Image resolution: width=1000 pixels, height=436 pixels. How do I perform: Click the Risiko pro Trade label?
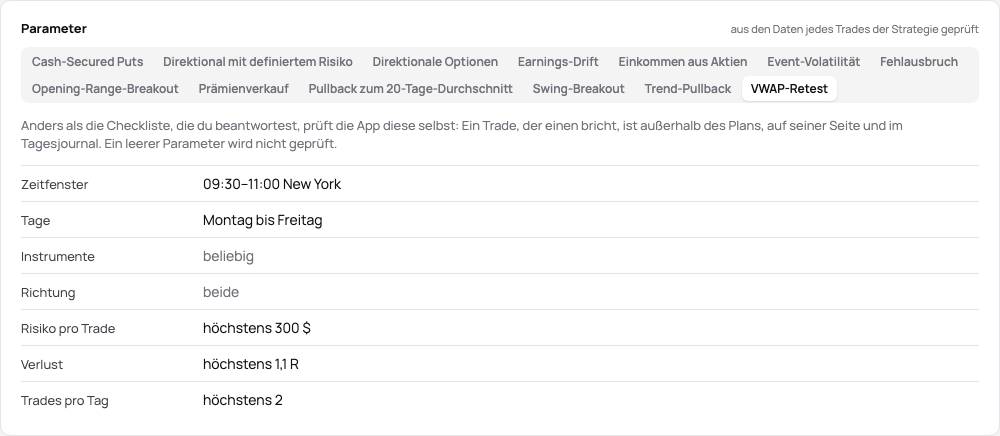68,329
